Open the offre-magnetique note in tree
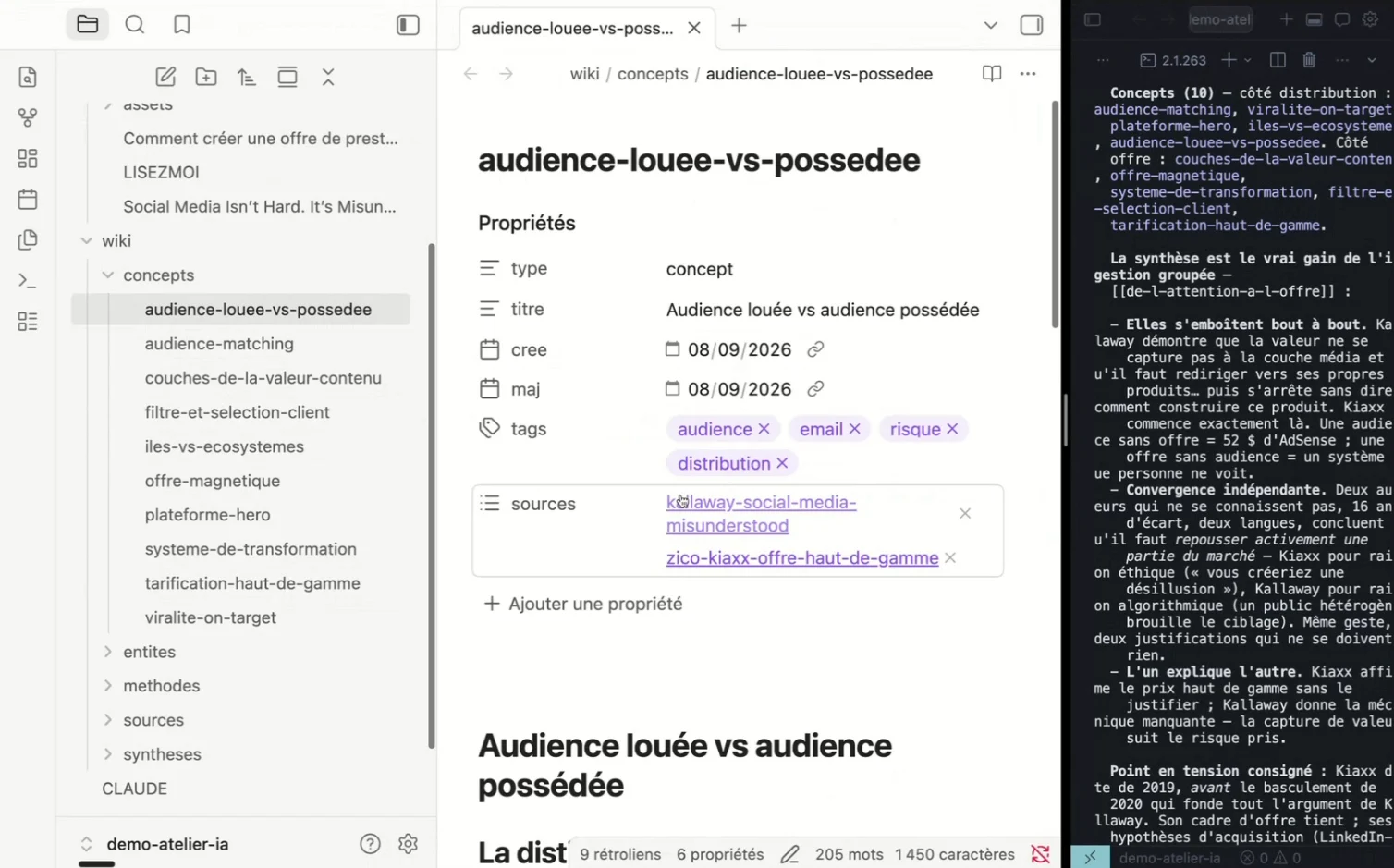Screen dimensions: 1394x868 coord(213,481)
